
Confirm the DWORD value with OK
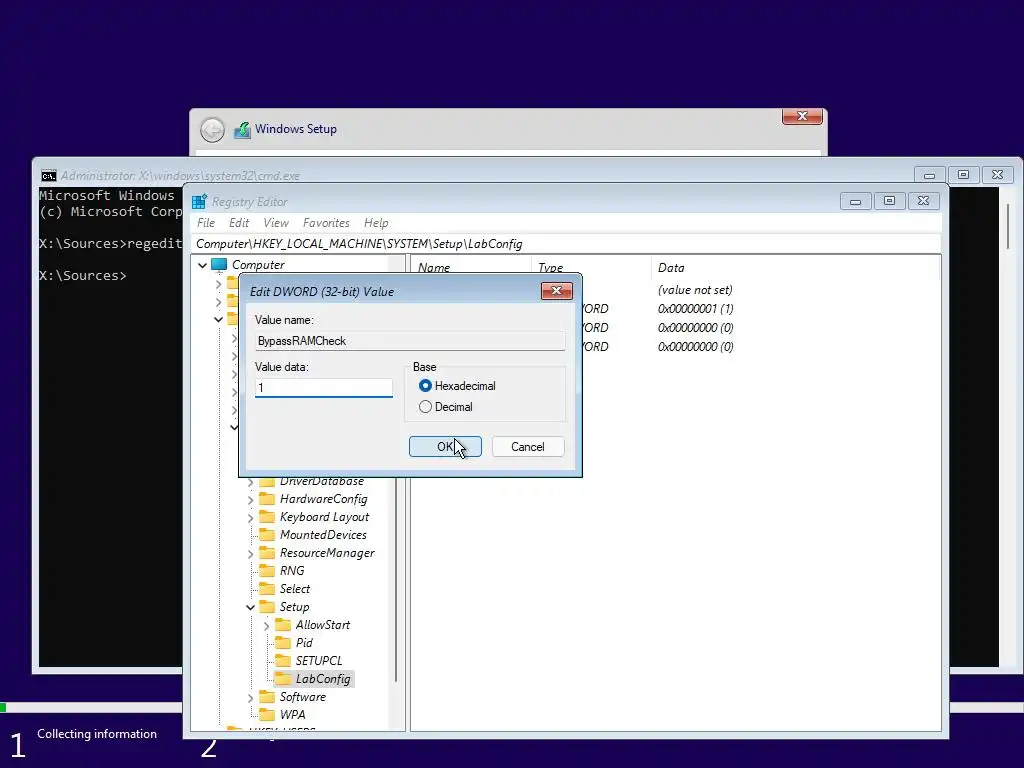(x=445, y=447)
